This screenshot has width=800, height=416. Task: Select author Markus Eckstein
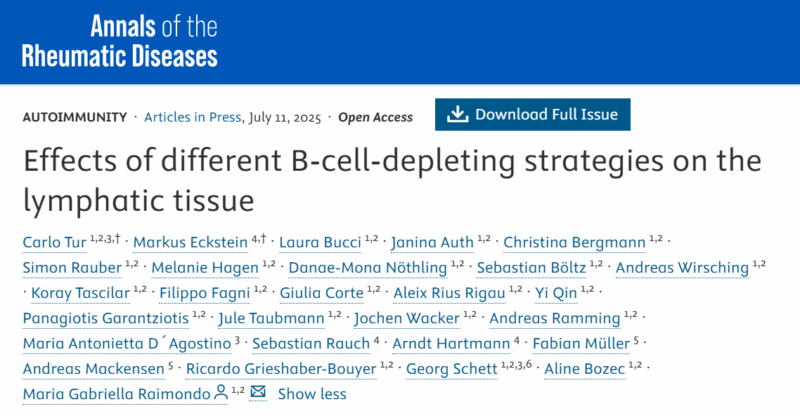pos(190,242)
